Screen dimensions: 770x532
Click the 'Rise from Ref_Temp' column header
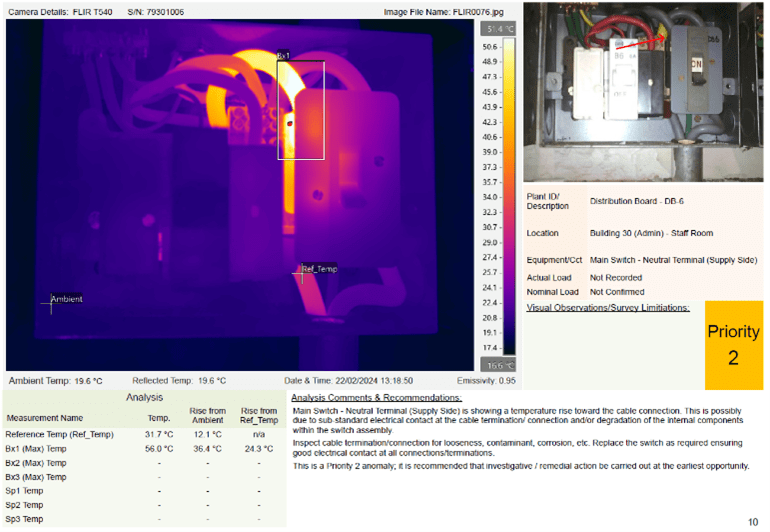[259, 416]
